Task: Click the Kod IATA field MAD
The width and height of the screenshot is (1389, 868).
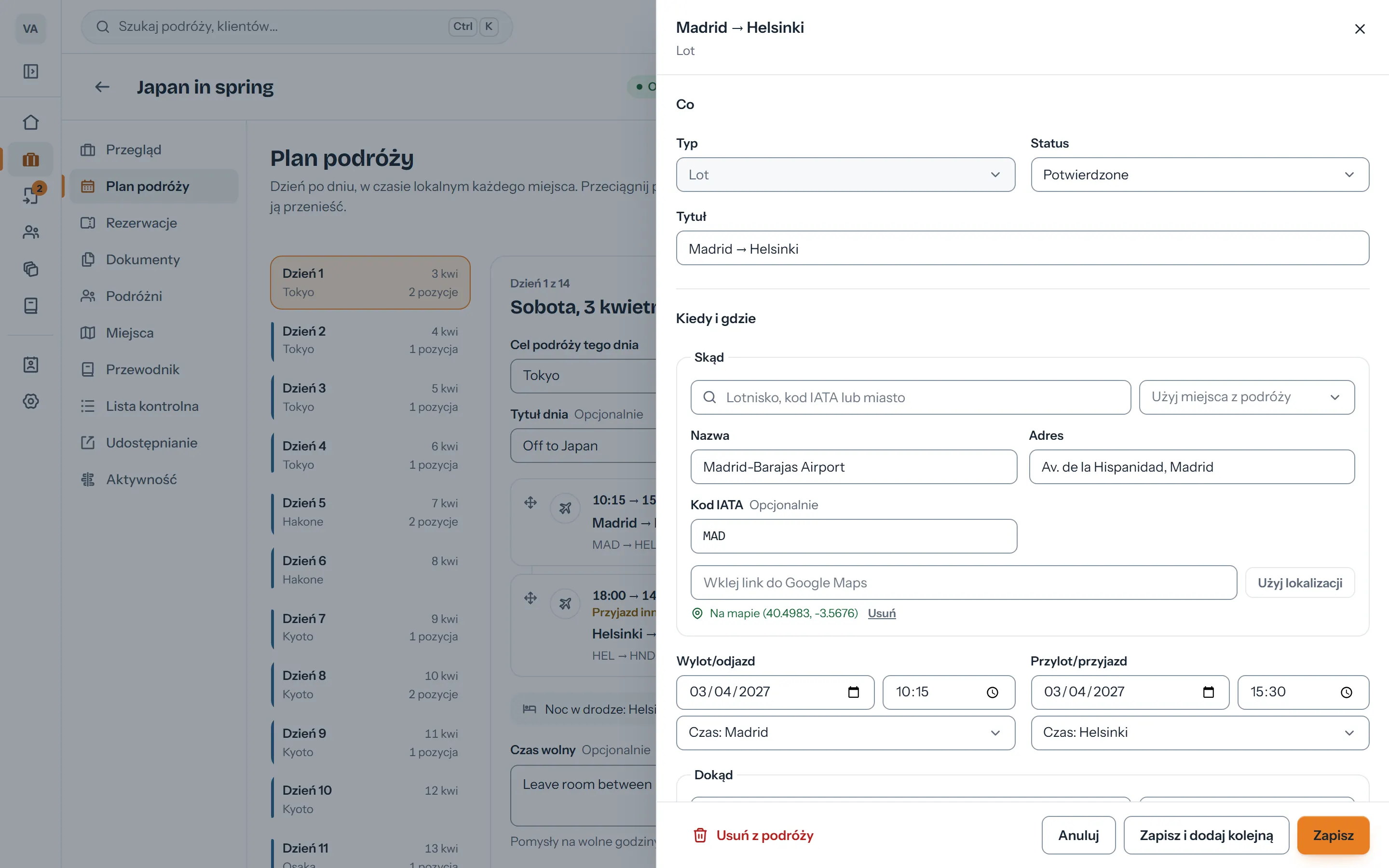Action: tap(854, 536)
